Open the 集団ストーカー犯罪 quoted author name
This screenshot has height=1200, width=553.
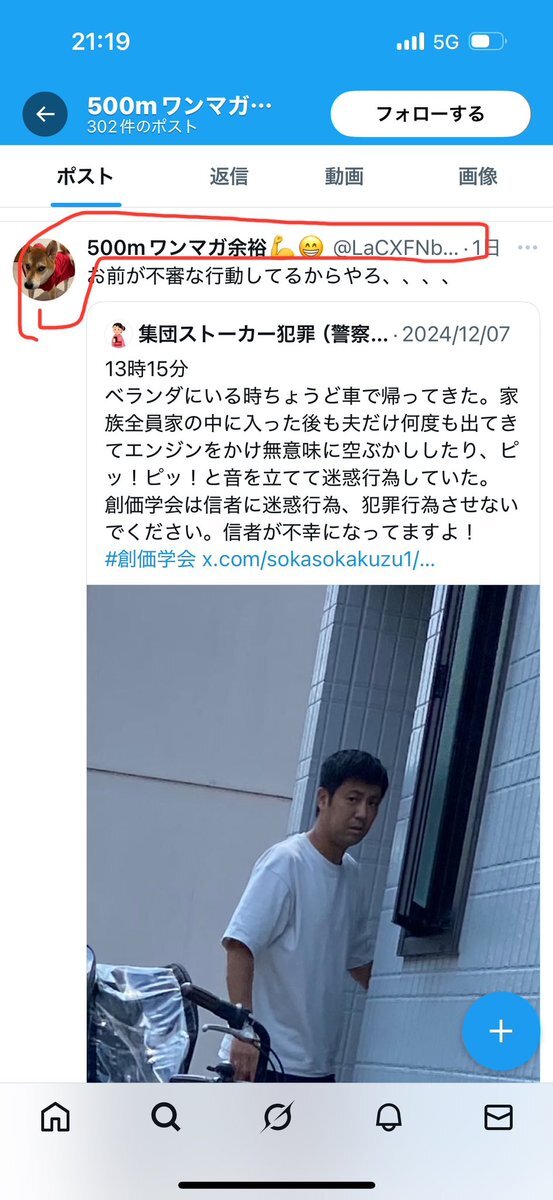coord(263,333)
